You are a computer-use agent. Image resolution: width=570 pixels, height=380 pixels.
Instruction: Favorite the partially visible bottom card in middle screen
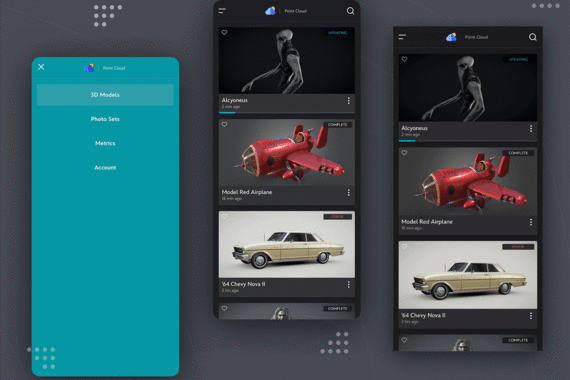(x=224, y=308)
